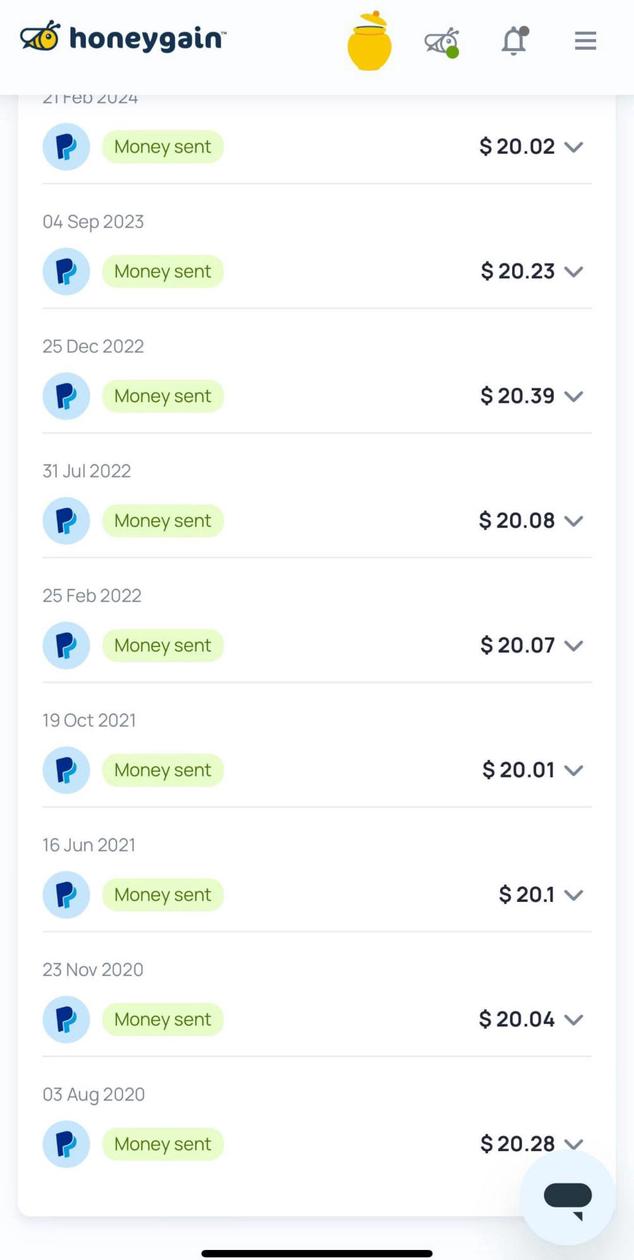Expand the $20.08 payout chevron
The width and height of the screenshot is (634, 1260).
573,521
